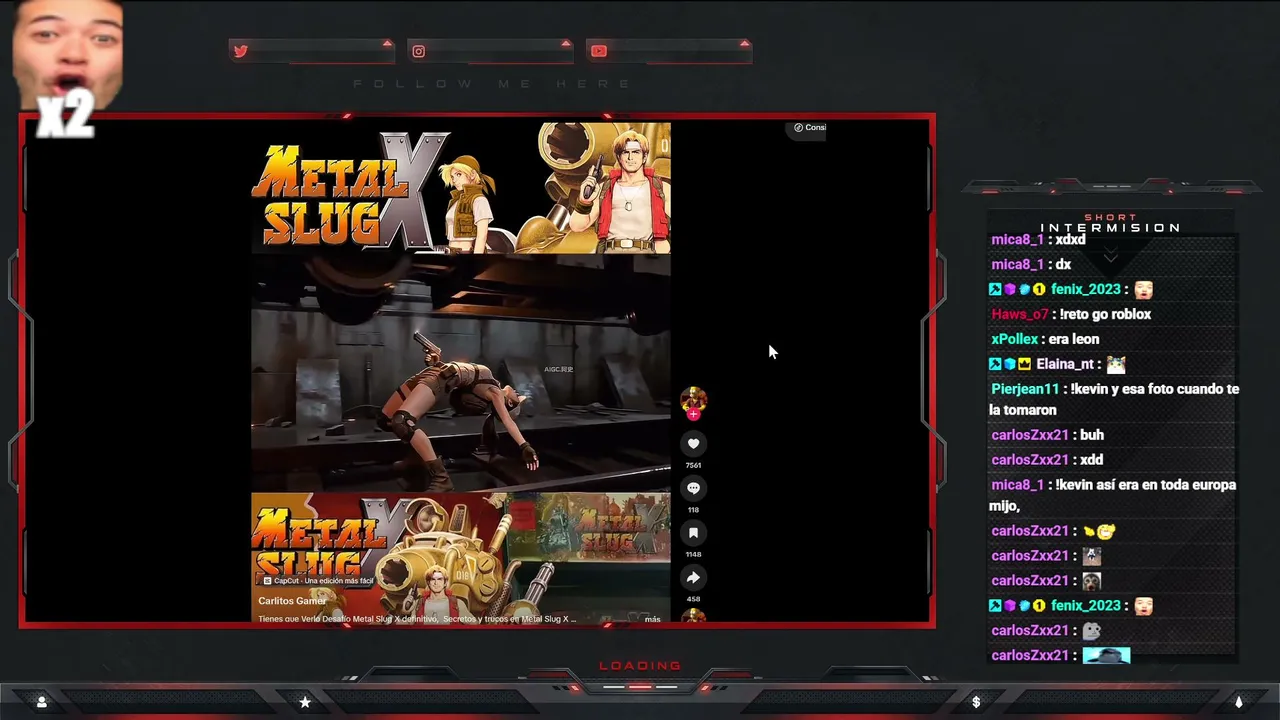Click the dollar sign icon in the bottom bar
Viewport: 1280px width, 720px height.
(976, 702)
